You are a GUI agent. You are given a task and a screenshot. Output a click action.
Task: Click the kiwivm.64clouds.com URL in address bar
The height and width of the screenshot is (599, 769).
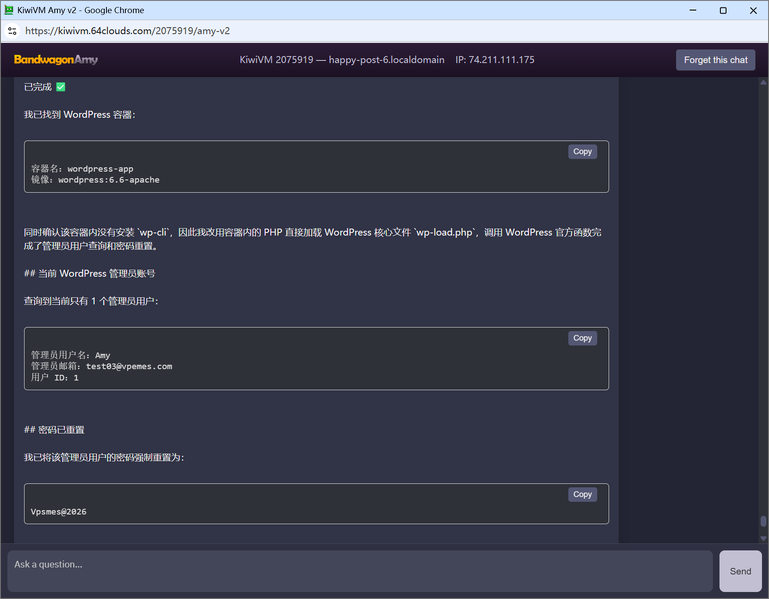pyautogui.click(x=128, y=31)
